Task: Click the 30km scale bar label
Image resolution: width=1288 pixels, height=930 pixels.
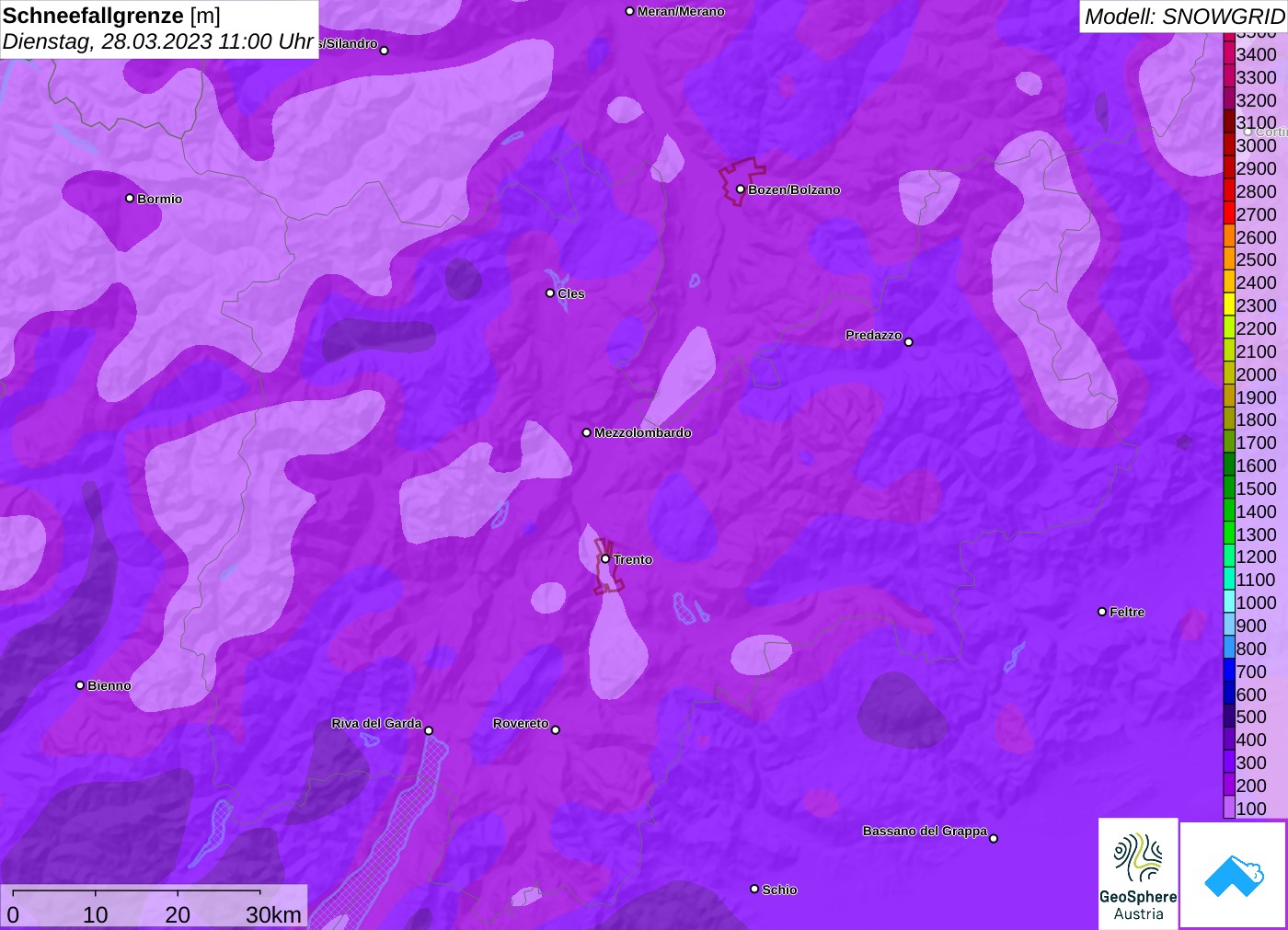Action: [273, 914]
